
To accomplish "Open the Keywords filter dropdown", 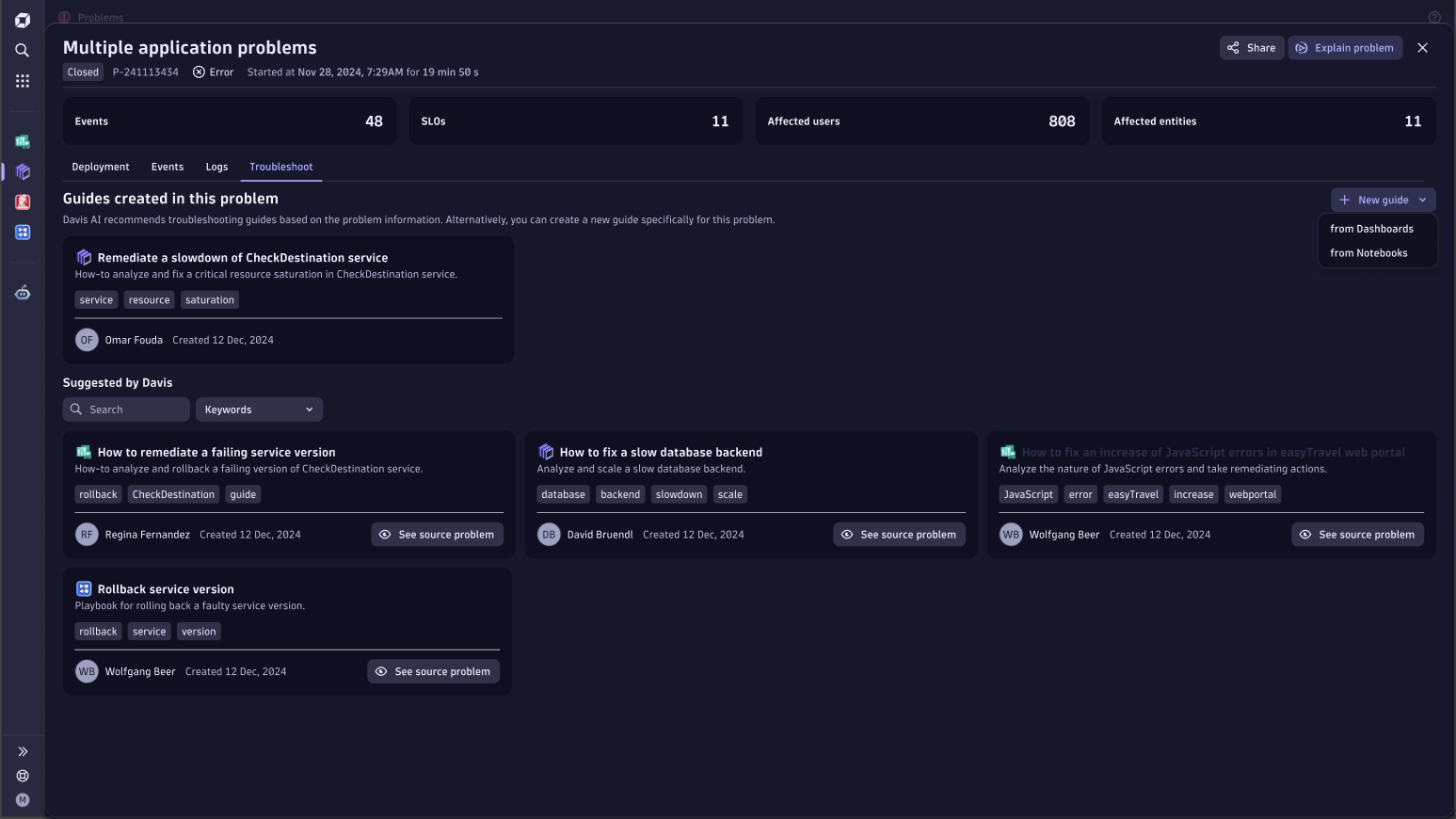I will click(x=259, y=409).
